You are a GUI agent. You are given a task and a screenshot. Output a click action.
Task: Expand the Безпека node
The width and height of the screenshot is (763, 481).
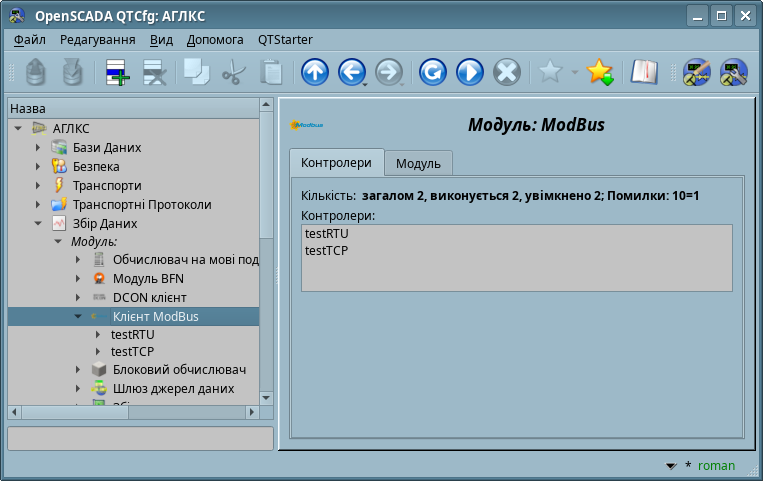coord(38,166)
